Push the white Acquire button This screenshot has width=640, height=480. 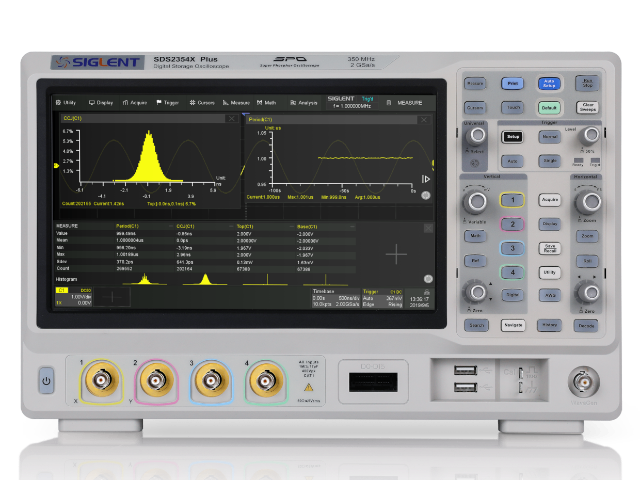pos(549,200)
